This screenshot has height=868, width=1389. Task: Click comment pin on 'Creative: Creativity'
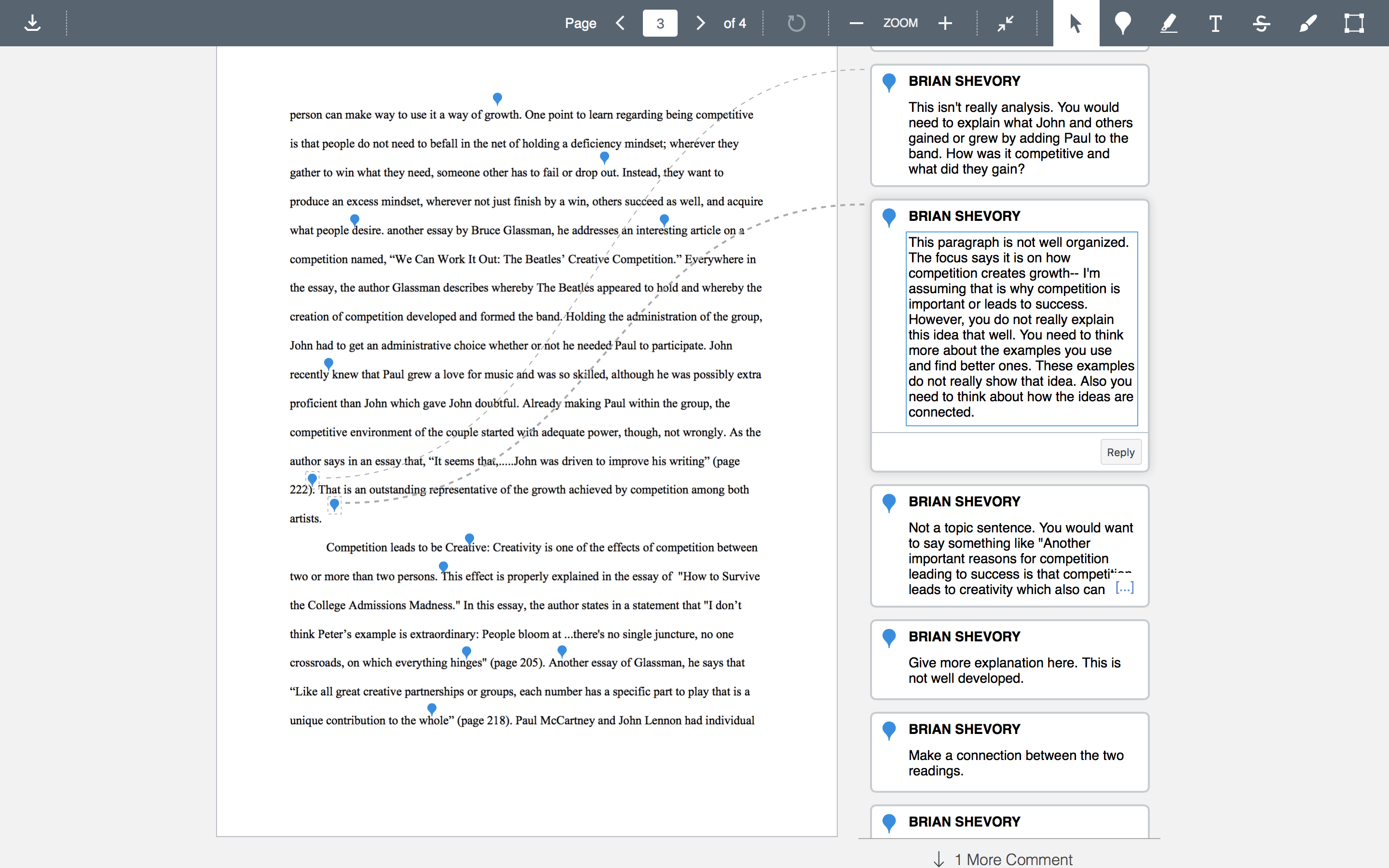469,539
